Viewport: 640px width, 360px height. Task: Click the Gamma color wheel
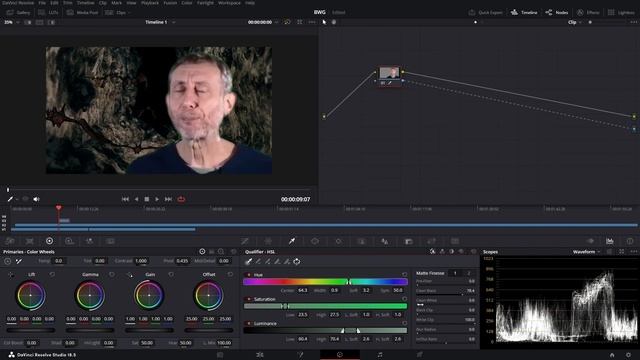90,295
